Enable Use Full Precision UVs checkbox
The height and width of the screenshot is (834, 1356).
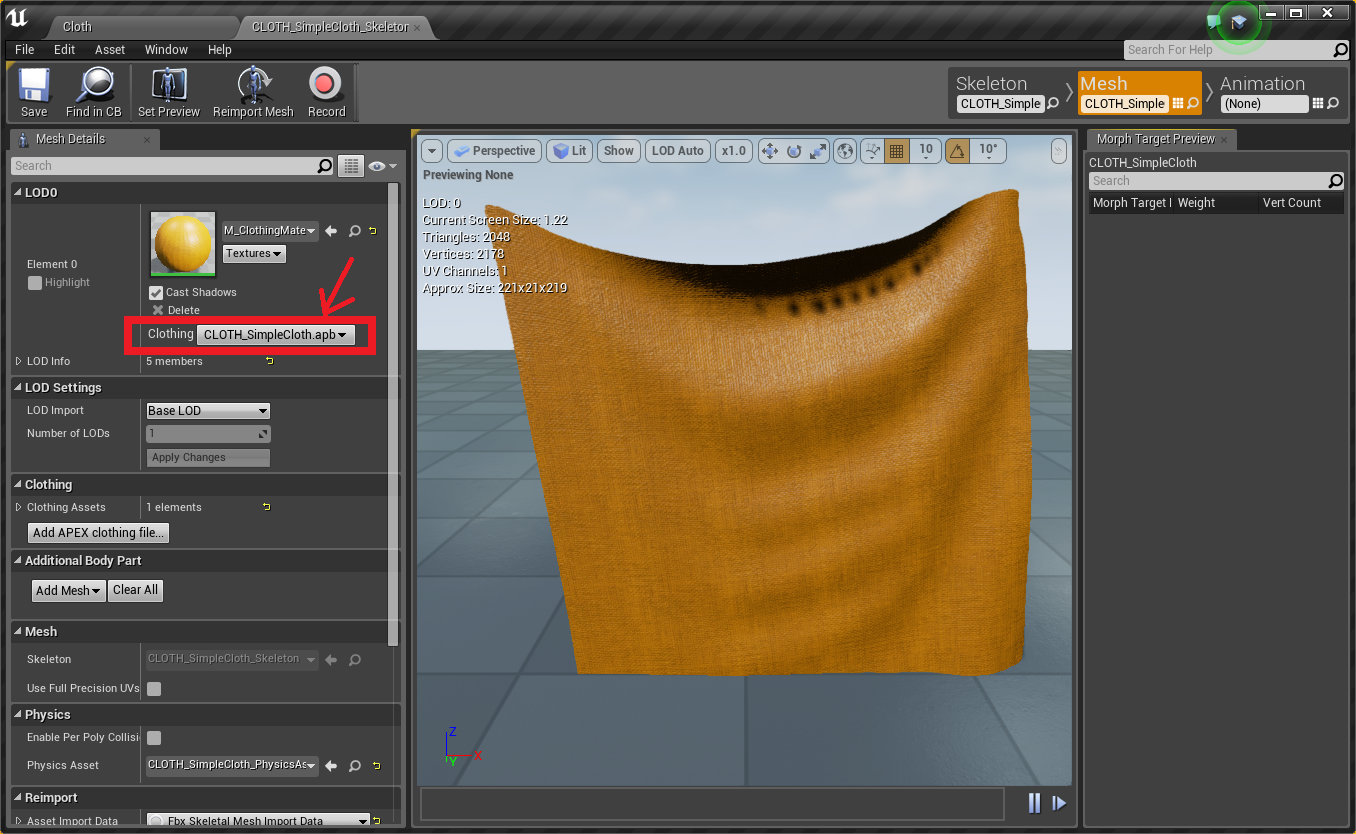154,689
